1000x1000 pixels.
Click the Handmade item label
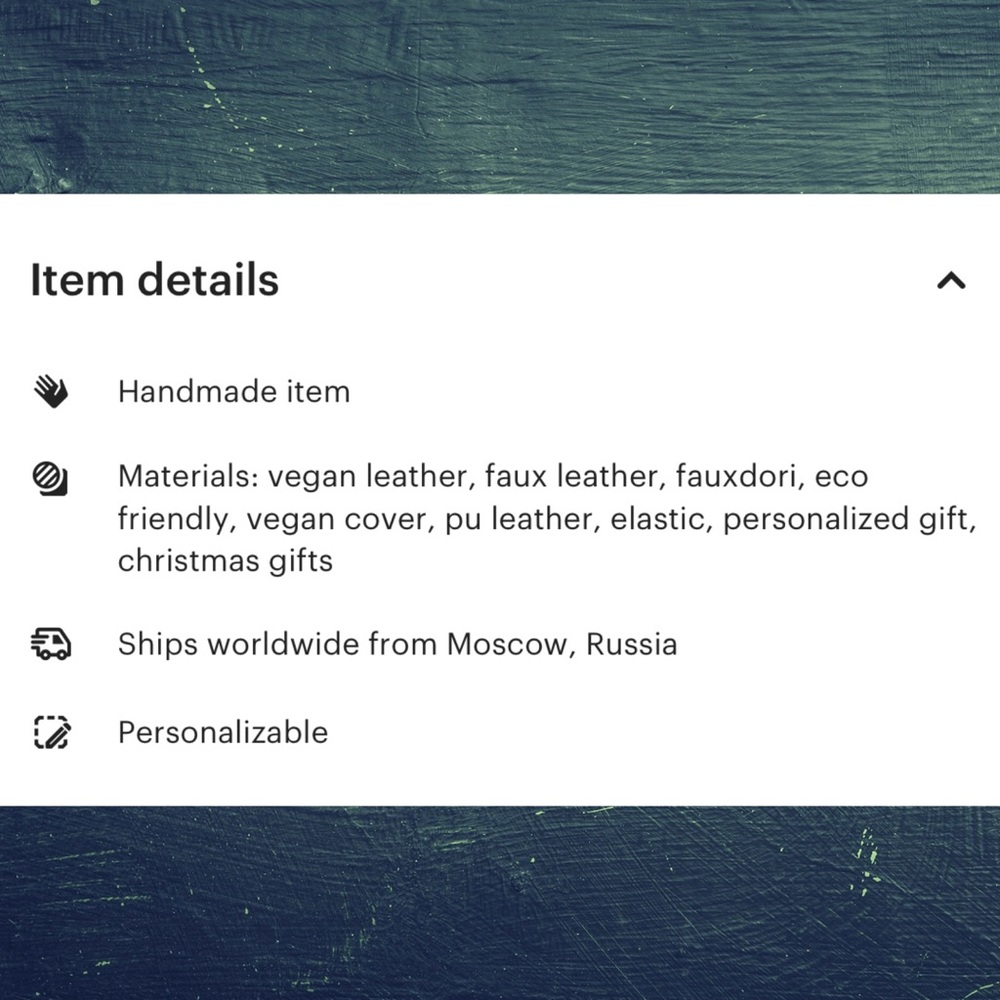234,392
